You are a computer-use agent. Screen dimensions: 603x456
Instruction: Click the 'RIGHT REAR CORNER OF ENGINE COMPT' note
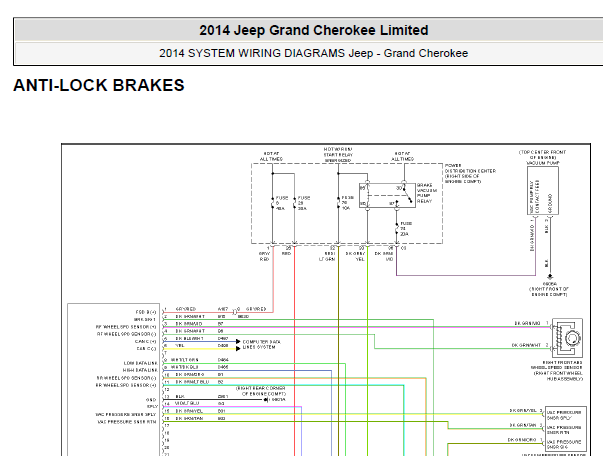click(260, 391)
